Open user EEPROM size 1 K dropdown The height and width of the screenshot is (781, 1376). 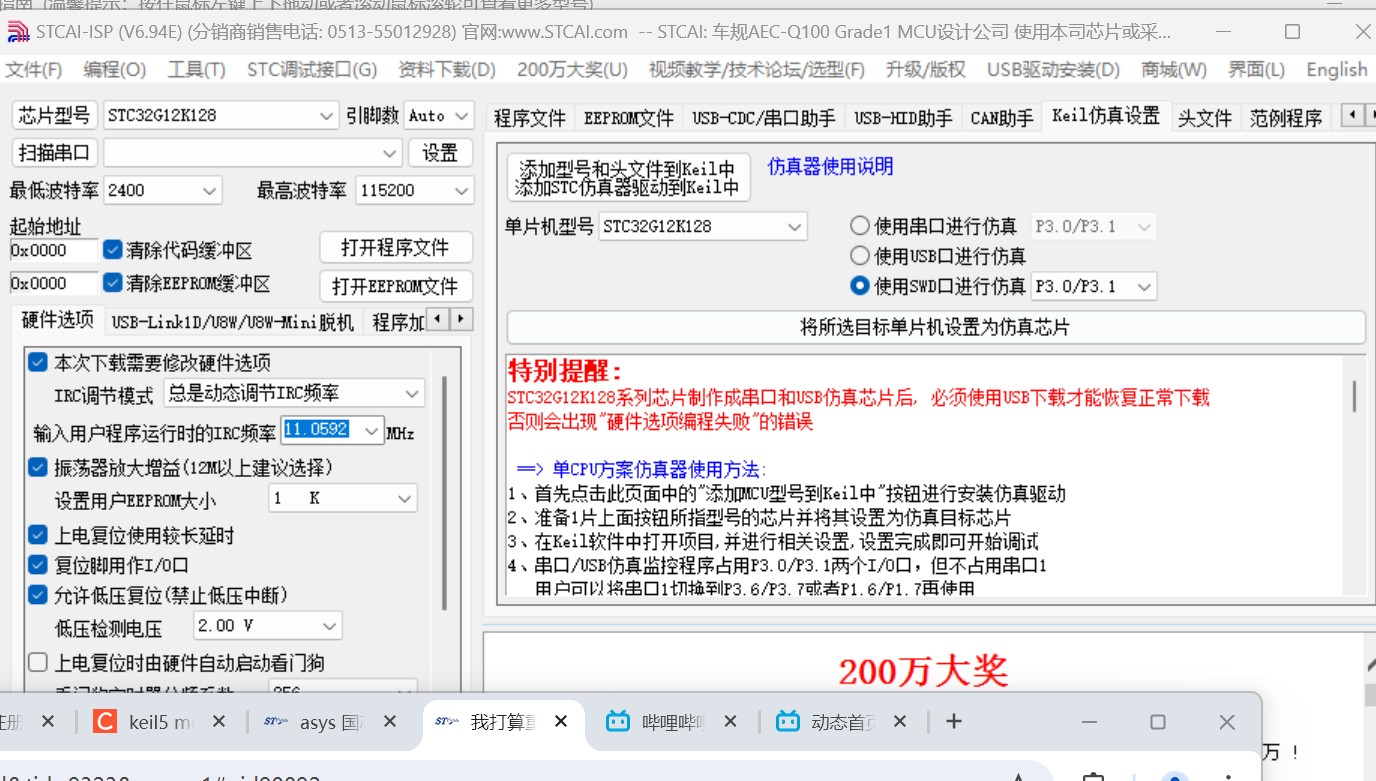(343, 498)
